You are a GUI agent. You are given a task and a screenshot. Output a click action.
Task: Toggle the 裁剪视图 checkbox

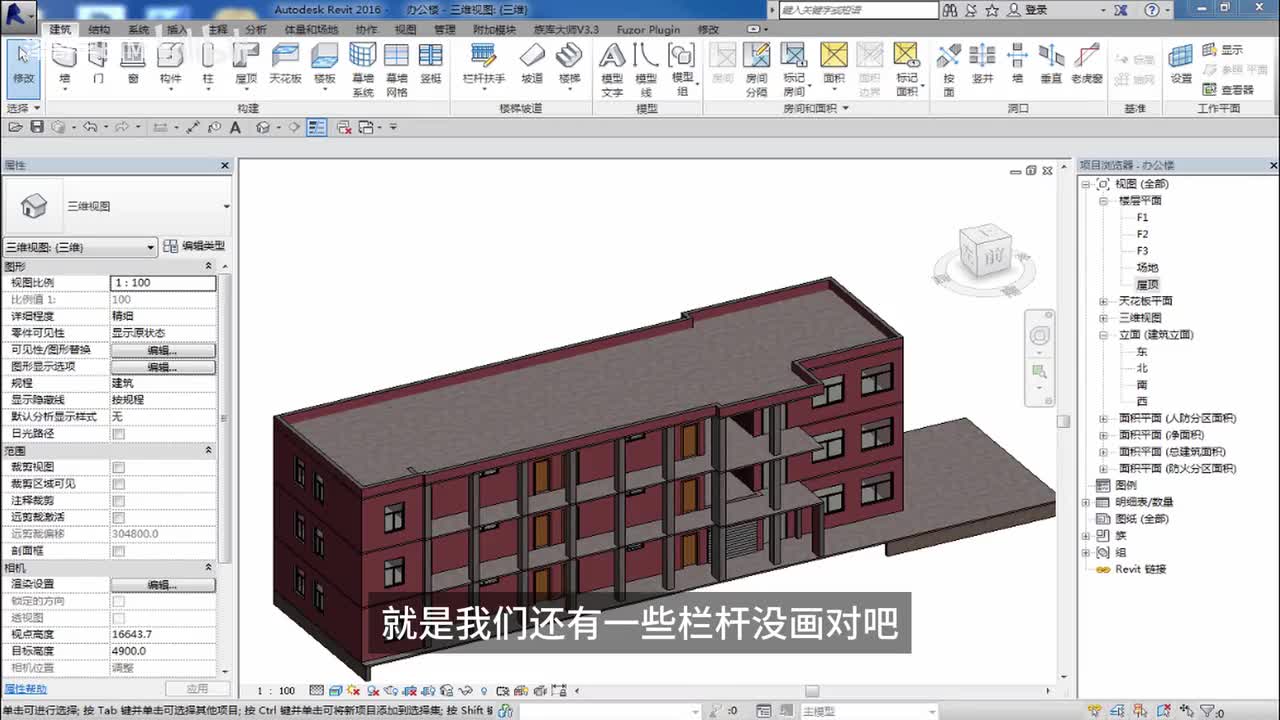click(x=119, y=467)
